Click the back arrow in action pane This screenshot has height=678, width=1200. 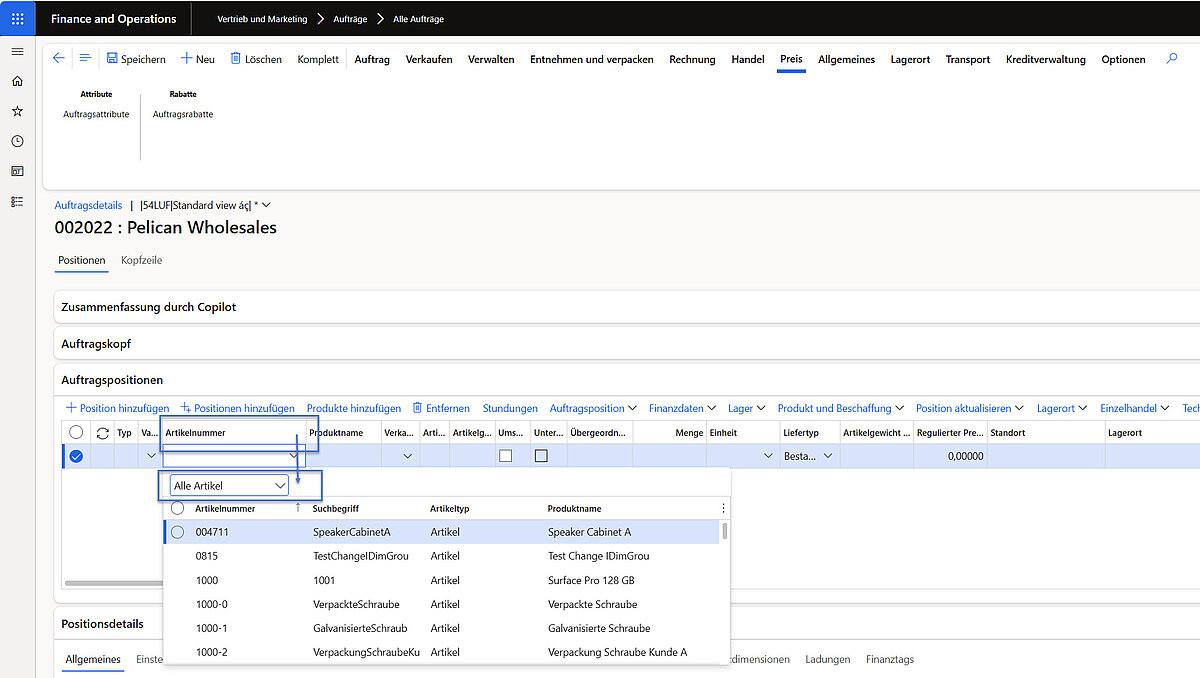58,59
